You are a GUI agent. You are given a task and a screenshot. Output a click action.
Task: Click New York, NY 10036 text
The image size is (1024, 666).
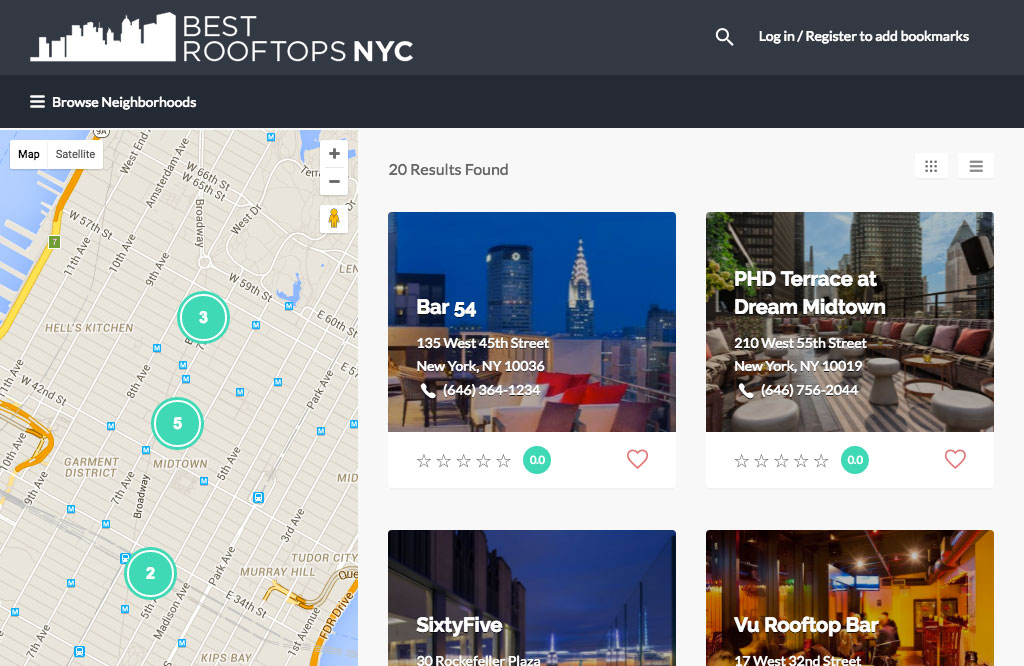click(x=481, y=366)
